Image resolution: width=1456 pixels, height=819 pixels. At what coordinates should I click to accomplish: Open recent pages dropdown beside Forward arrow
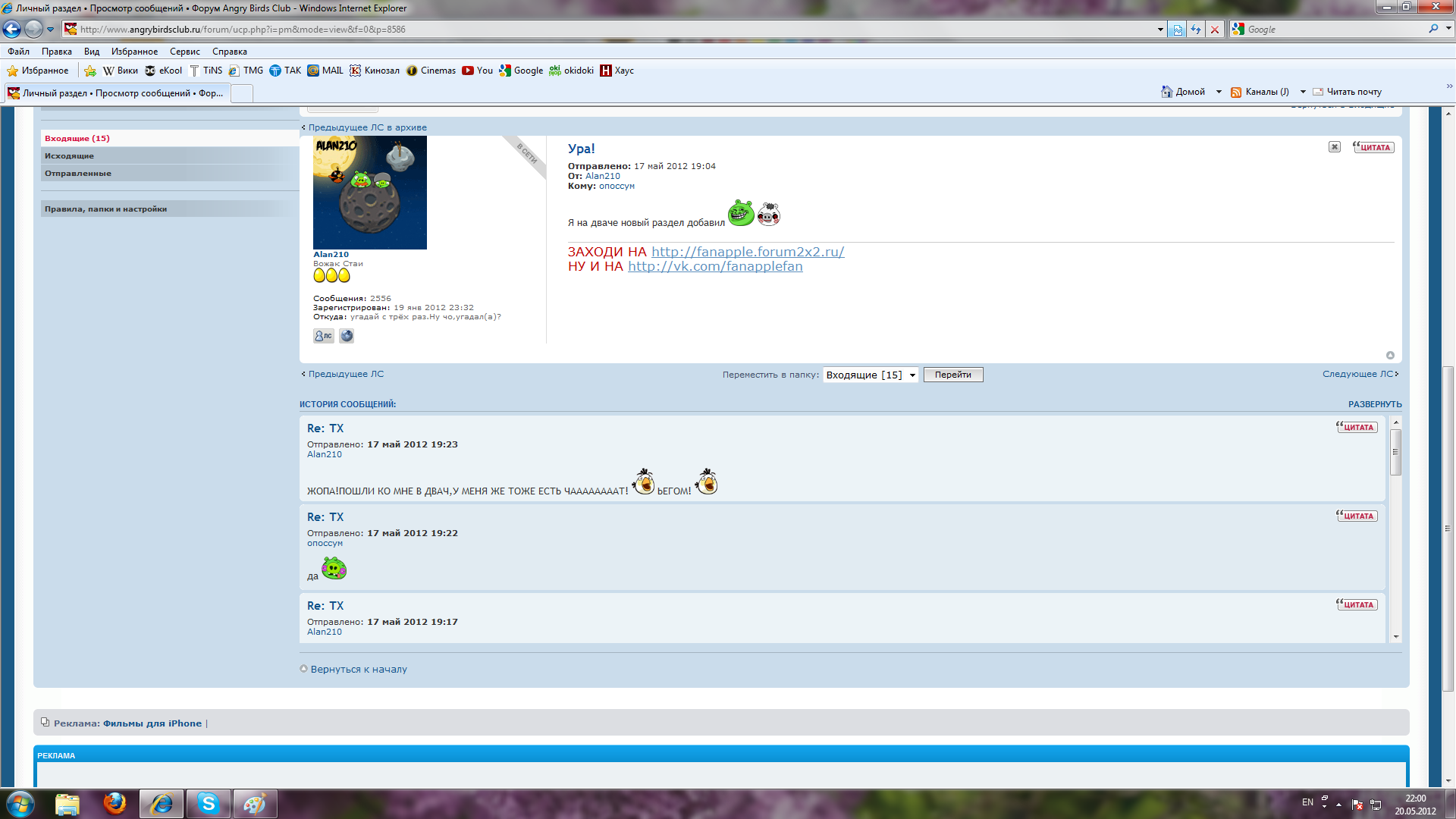(51, 30)
